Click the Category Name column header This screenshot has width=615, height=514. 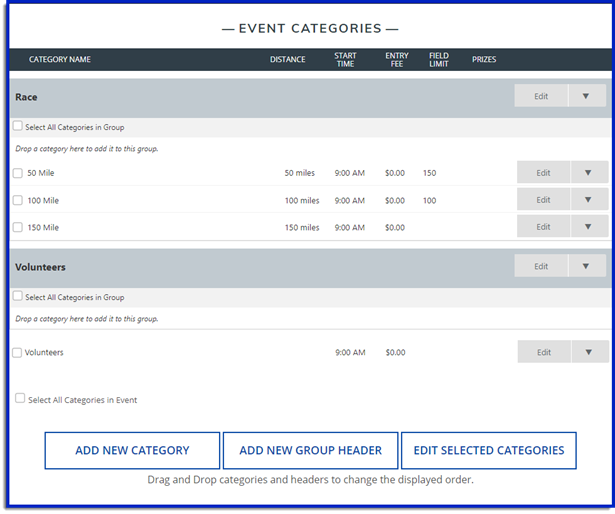tap(60, 60)
